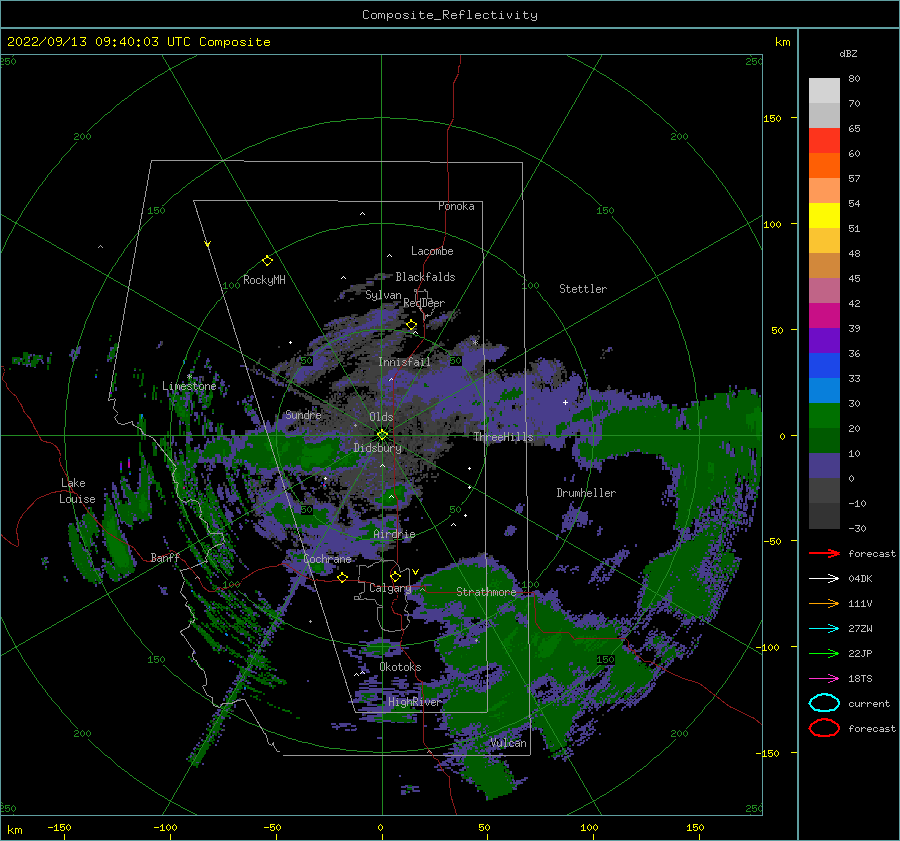This screenshot has width=900, height=841.
Task: Click the Ponoka city label
Action: point(456,206)
